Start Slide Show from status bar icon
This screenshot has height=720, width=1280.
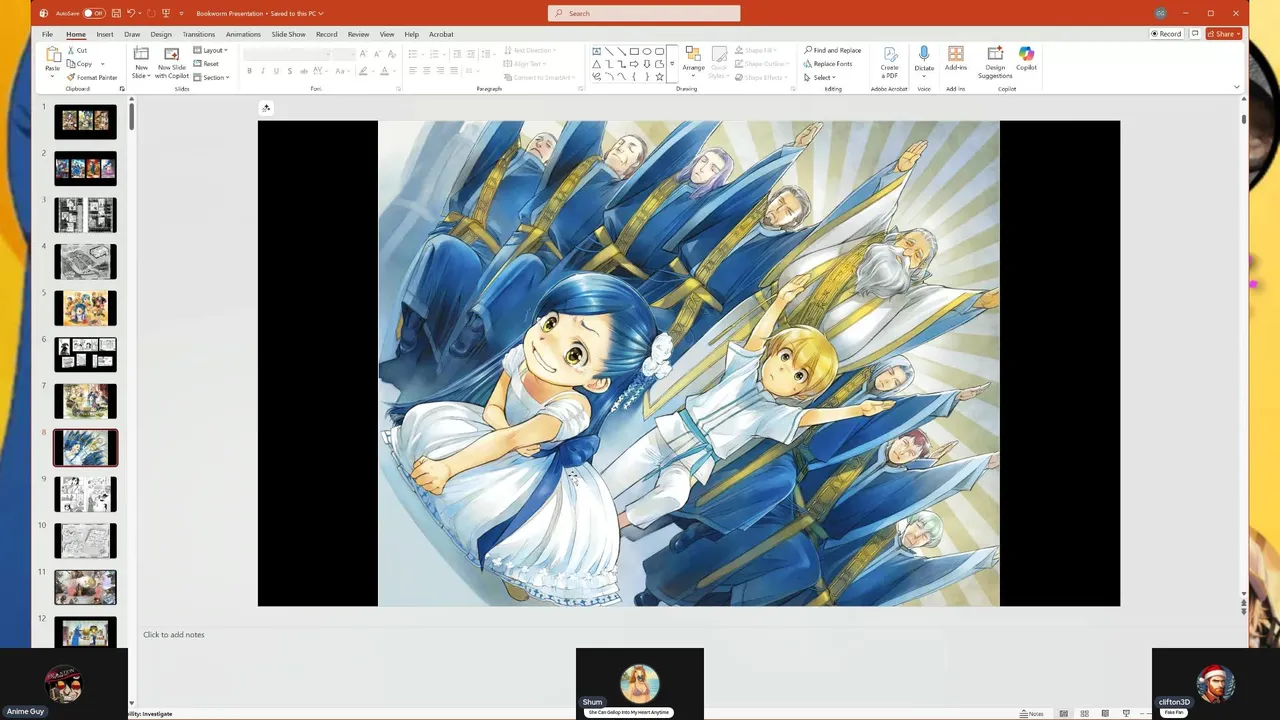[1126, 713]
